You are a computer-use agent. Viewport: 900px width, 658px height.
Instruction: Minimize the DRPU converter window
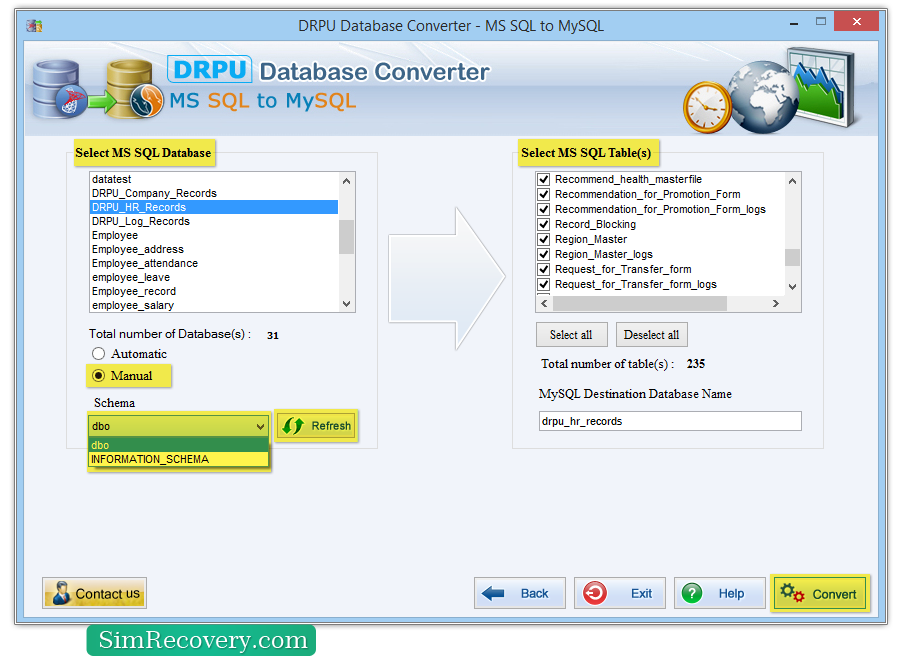point(794,24)
